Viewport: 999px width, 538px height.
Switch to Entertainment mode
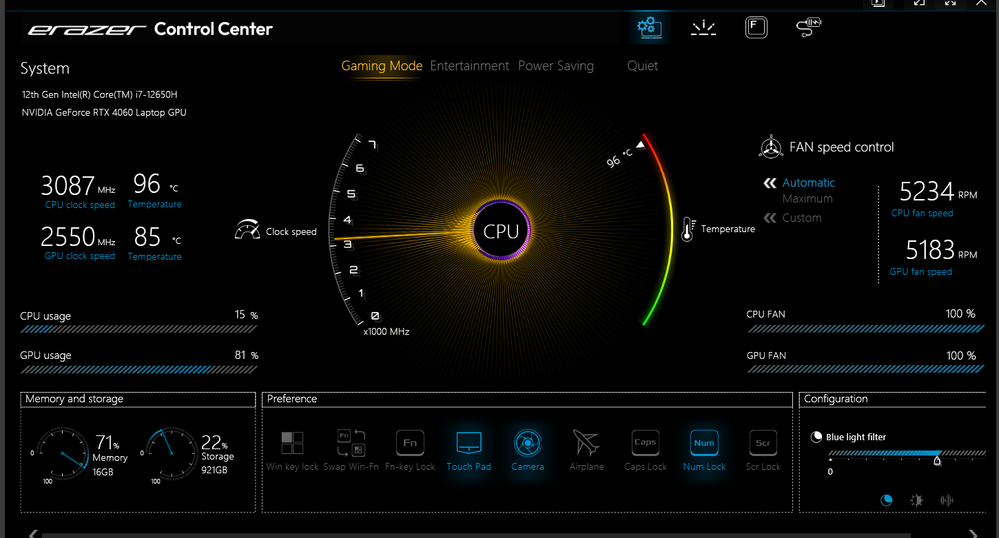point(470,66)
